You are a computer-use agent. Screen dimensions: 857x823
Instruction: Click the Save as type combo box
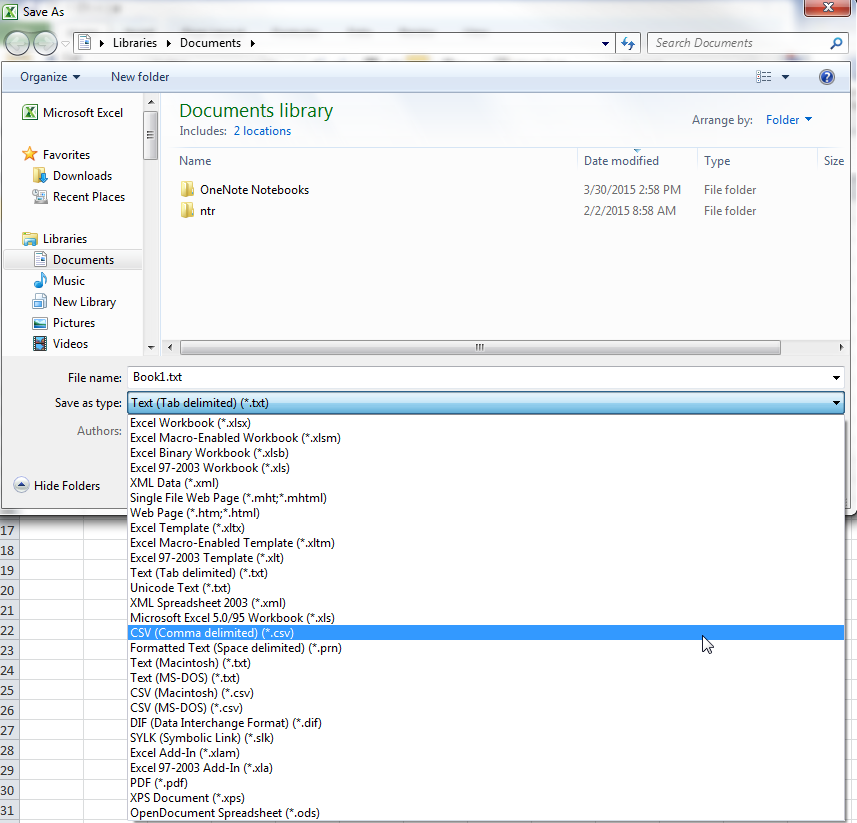pyautogui.click(x=486, y=403)
